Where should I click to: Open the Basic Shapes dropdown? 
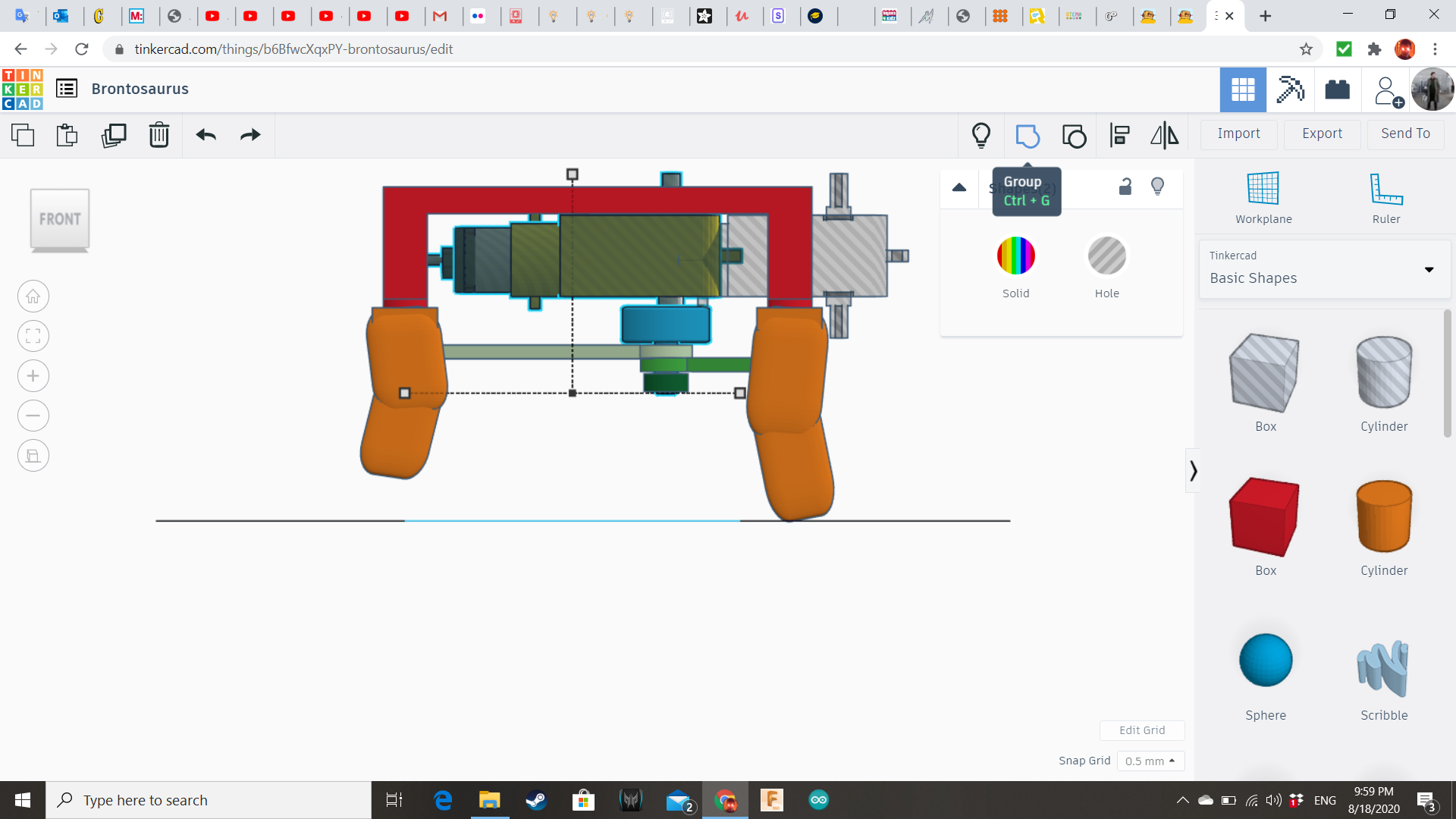[1324, 269]
